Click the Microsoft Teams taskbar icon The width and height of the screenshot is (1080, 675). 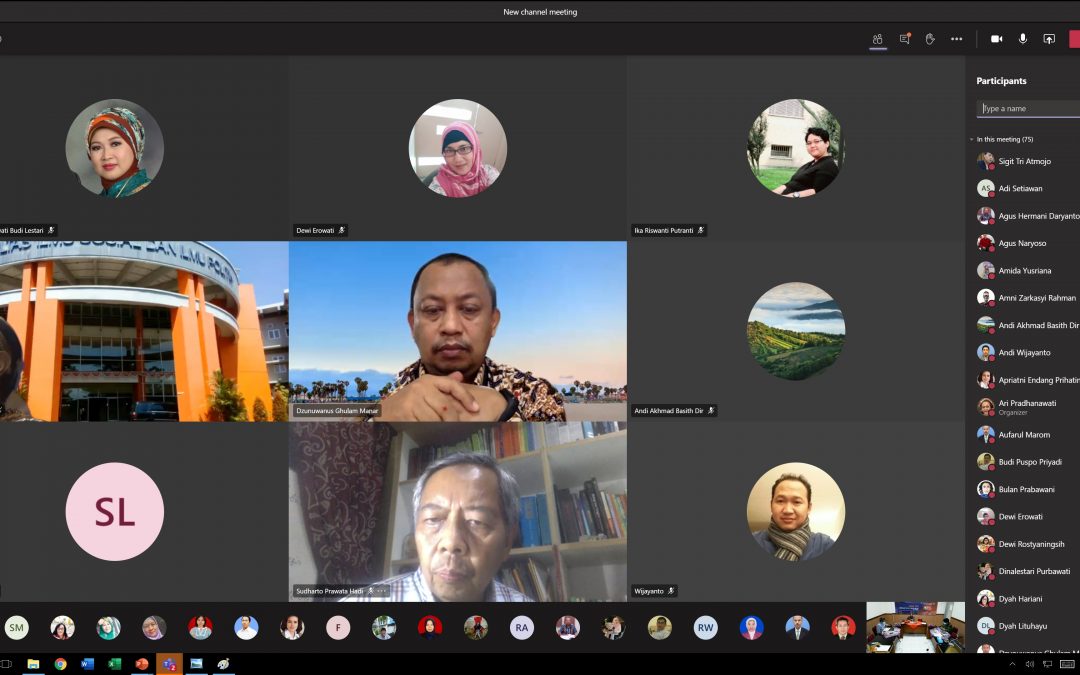pos(169,664)
